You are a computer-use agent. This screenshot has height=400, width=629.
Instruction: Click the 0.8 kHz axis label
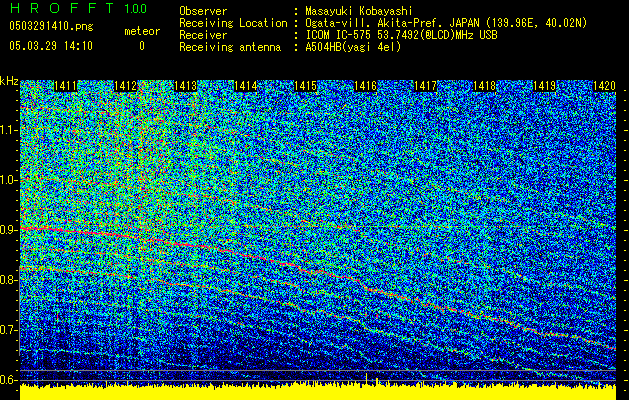click(x=9, y=280)
